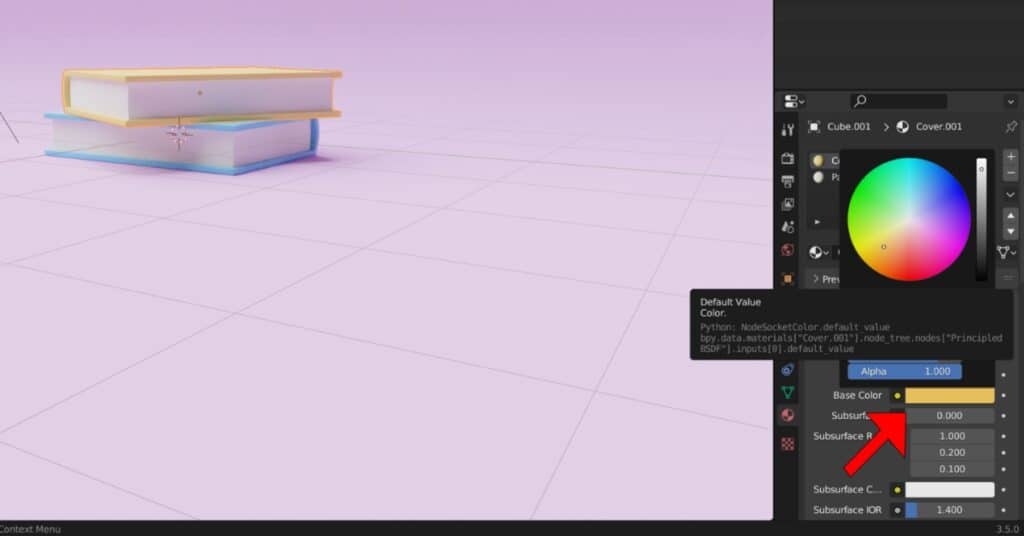Open the Object Data properties tab
Screen dimensions: 1024x536
788,392
